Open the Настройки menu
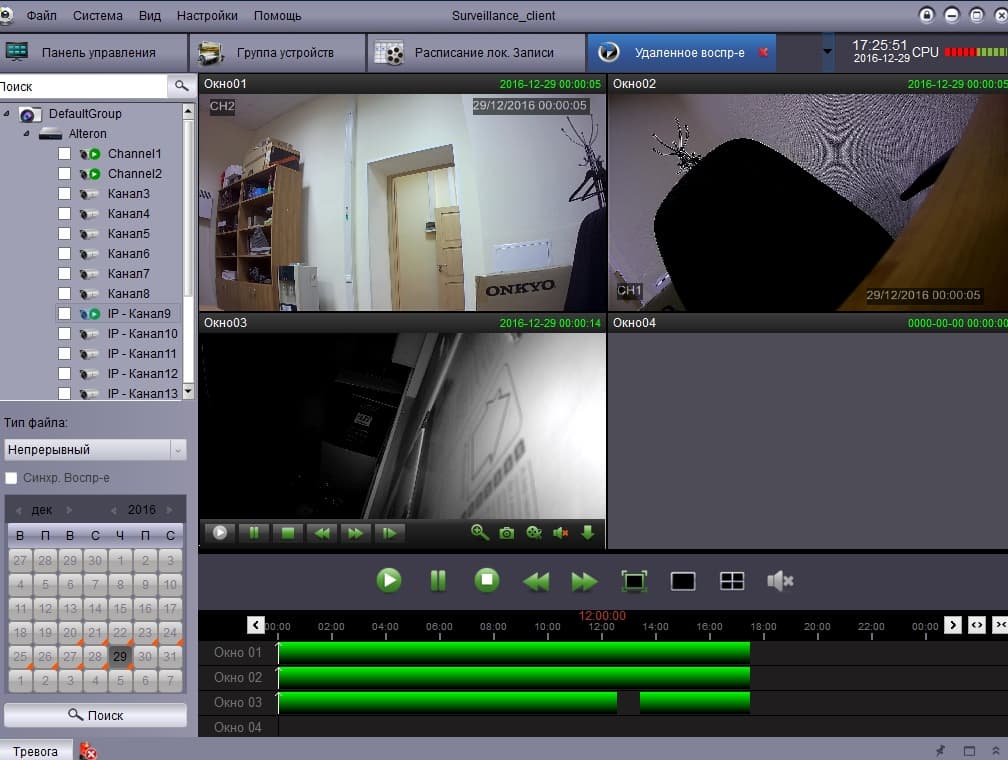Image resolution: width=1008 pixels, height=760 pixels. click(x=207, y=15)
